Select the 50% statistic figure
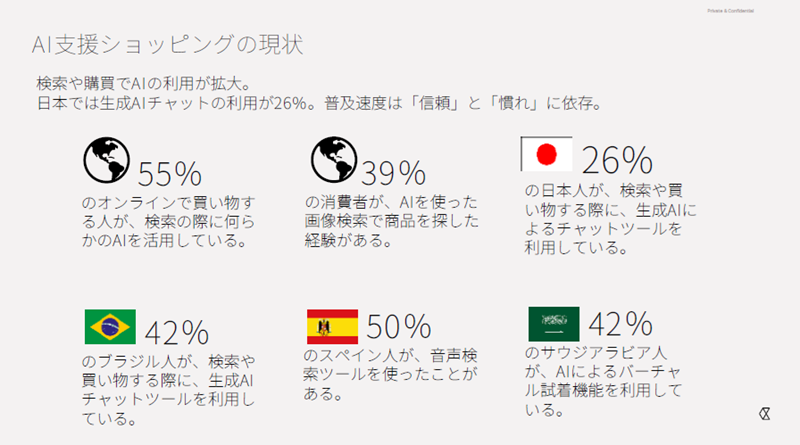800x445 pixels. click(x=398, y=327)
